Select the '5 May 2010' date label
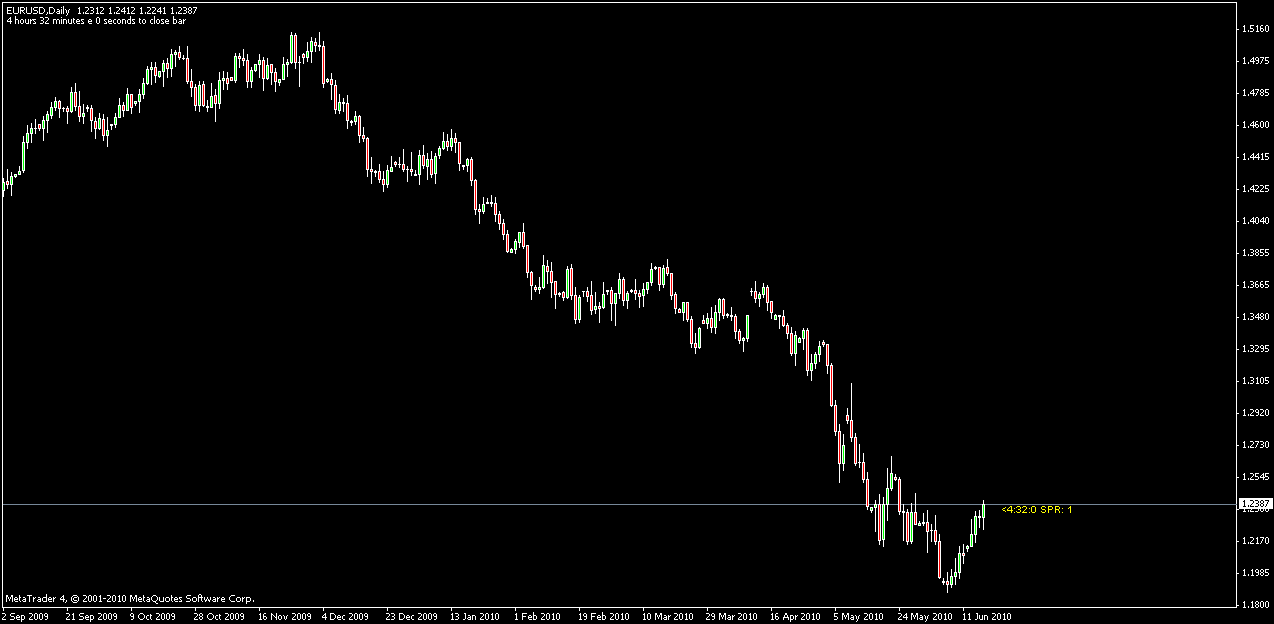1274x624 pixels. coord(858,617)
